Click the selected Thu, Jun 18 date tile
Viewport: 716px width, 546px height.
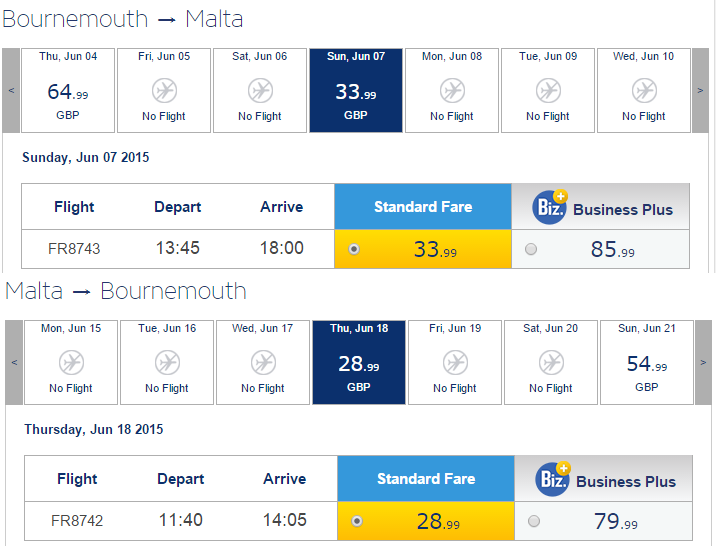pos(359,362)
